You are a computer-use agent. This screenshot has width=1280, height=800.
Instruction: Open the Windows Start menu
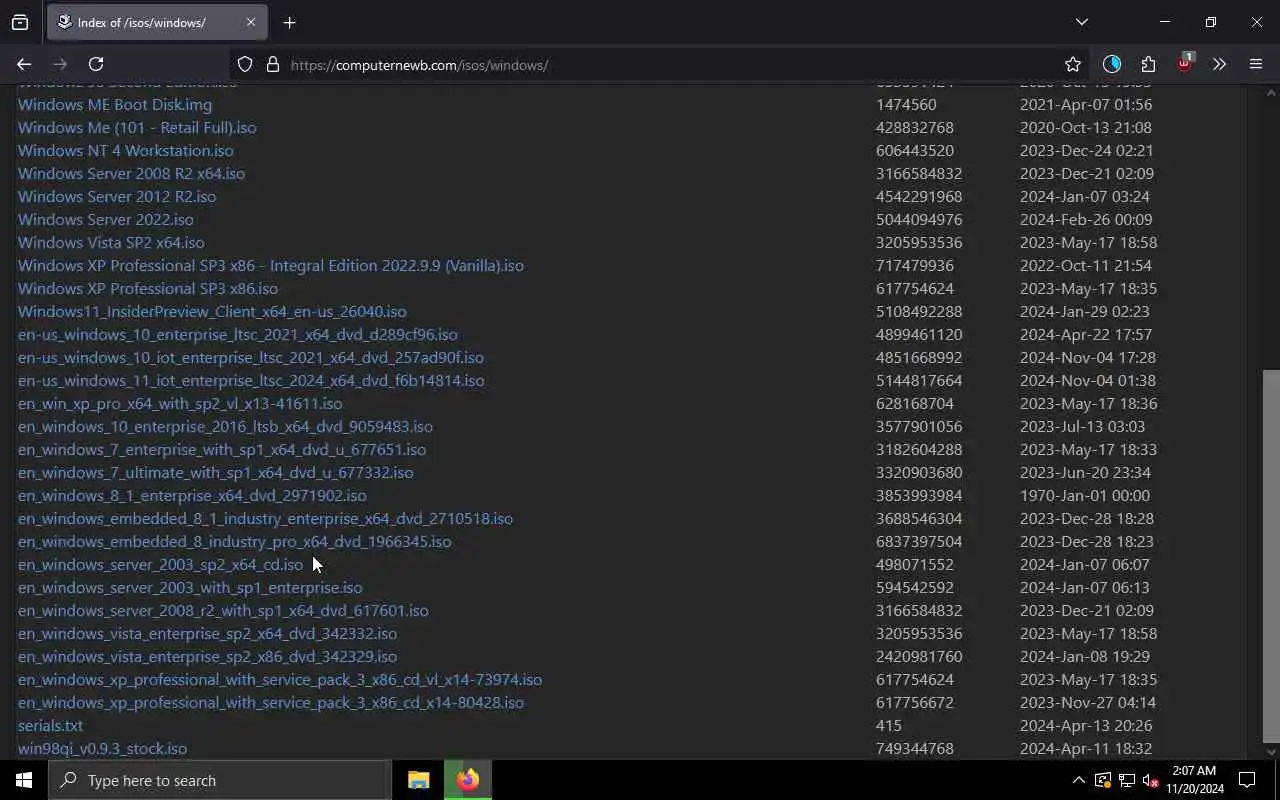click(x=24, y=780)
